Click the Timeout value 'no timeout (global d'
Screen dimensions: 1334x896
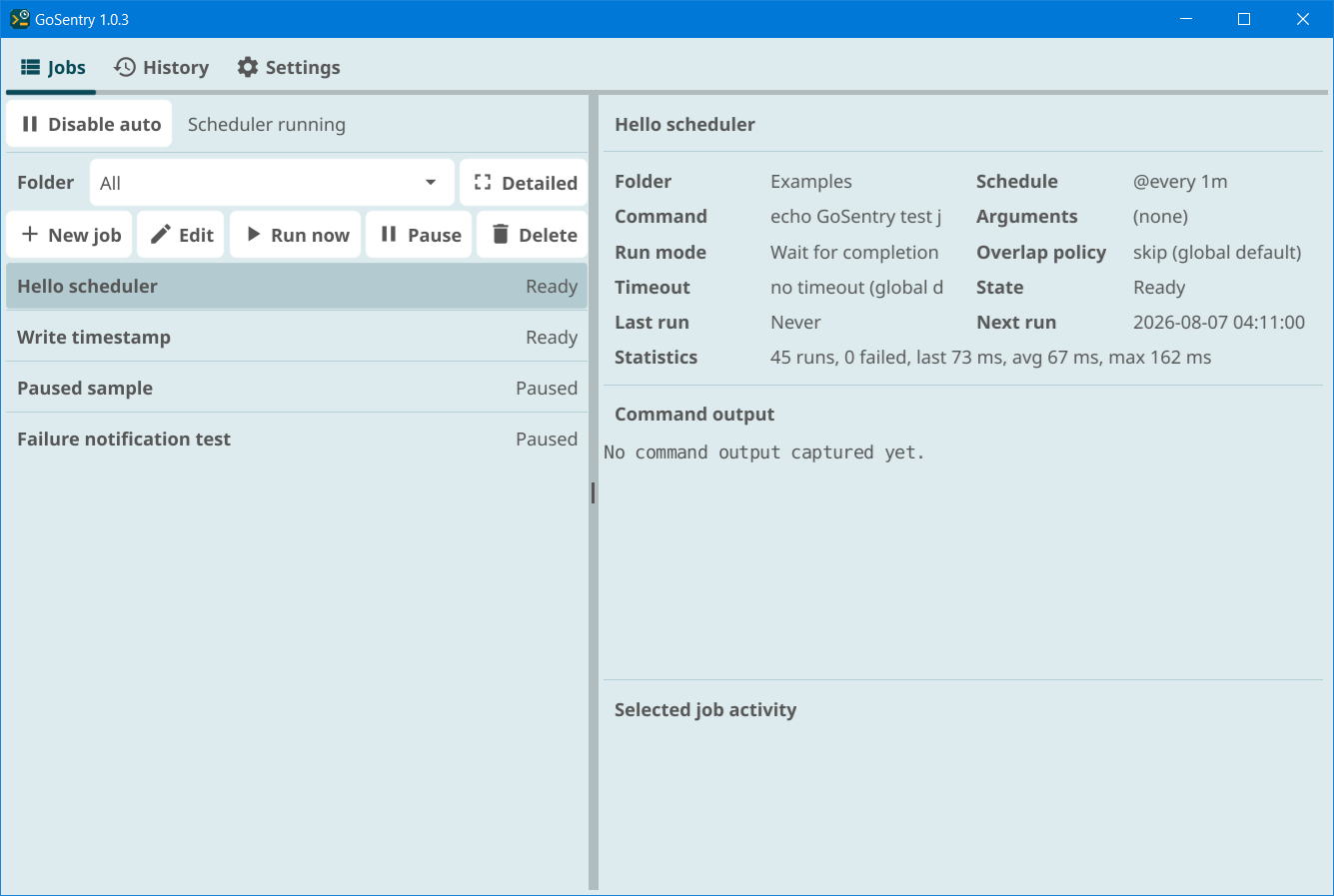coord(856,288)
